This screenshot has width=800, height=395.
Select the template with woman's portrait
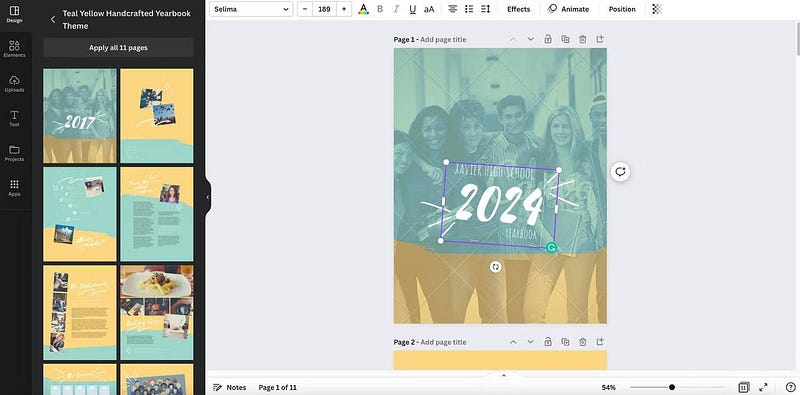point(157,214)
